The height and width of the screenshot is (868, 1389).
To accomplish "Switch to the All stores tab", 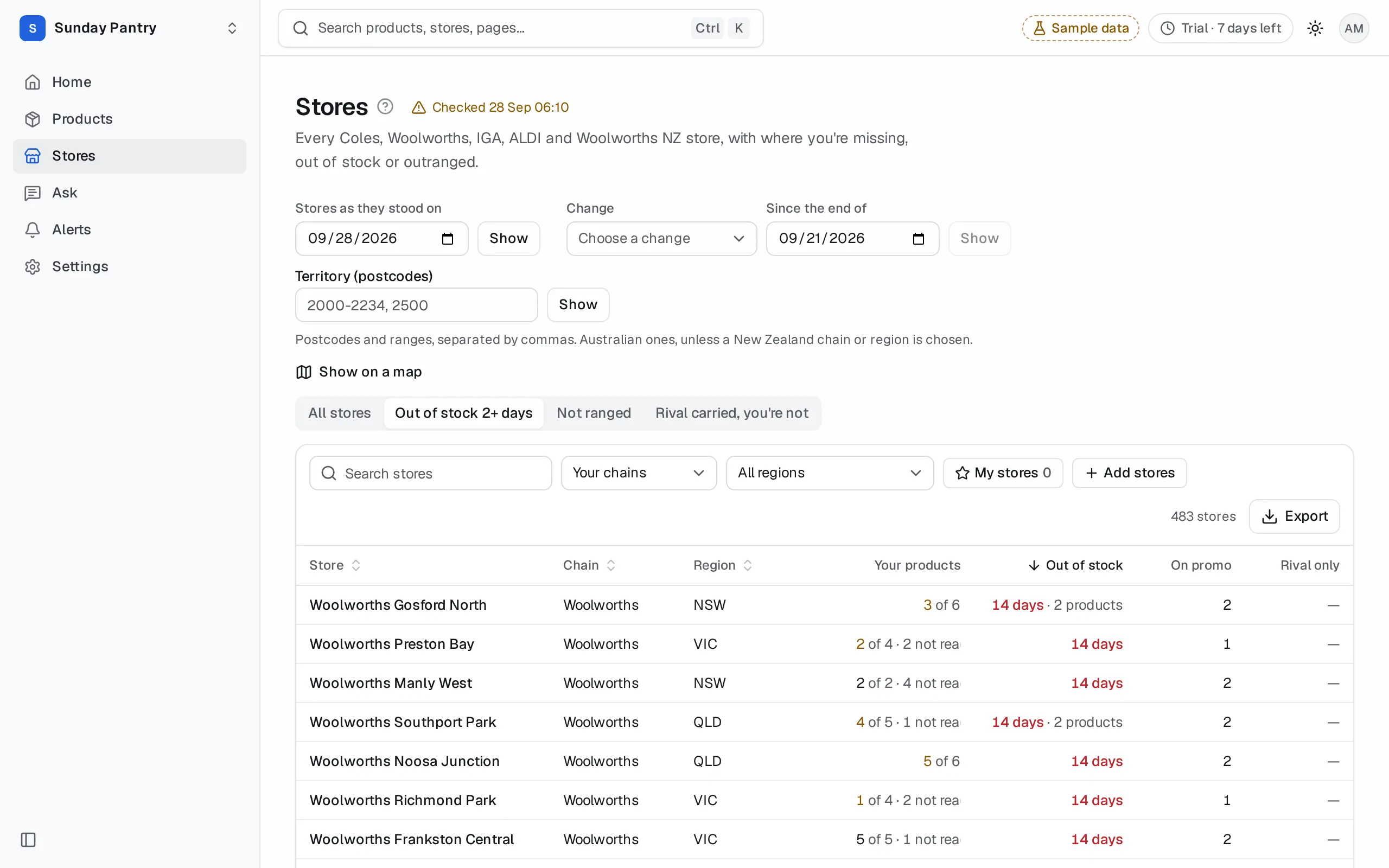I will click(339, 413).
